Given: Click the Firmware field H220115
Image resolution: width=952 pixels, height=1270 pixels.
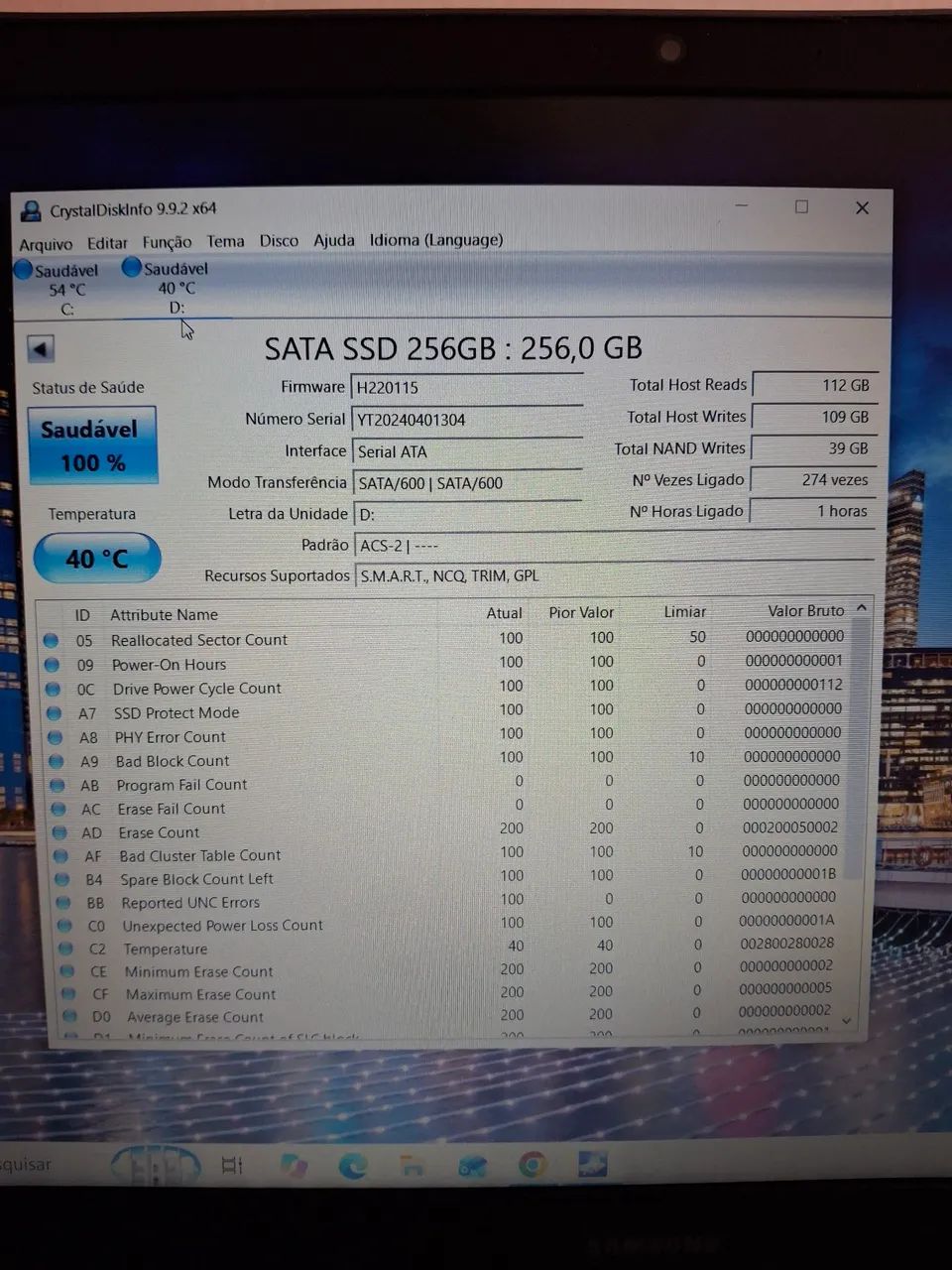Looking at the screenshot, I should pos(466,388).
